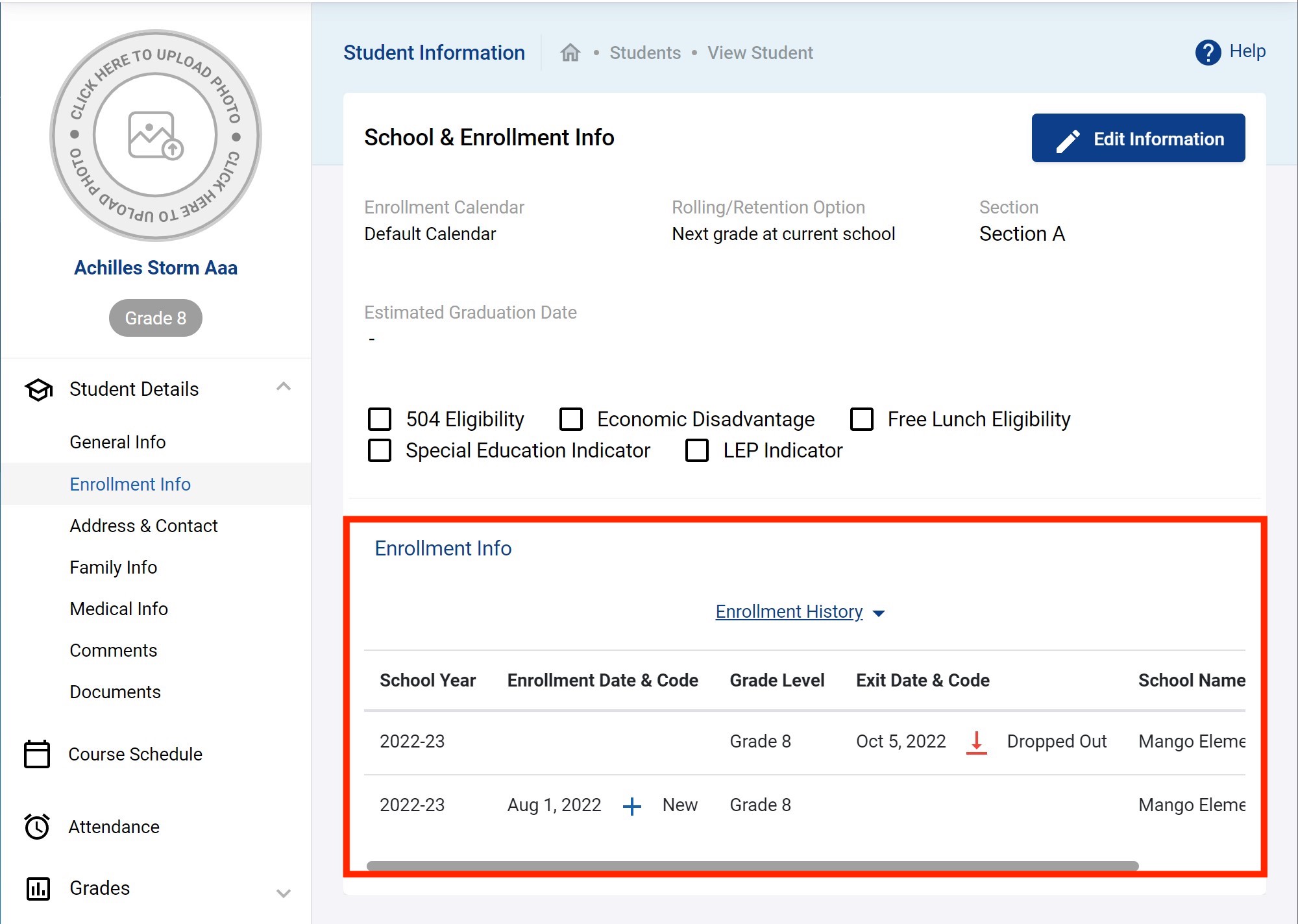
Task: Tick the LEP Indicator checkbox
Action: pyautogui.click(x=697, y=450)
